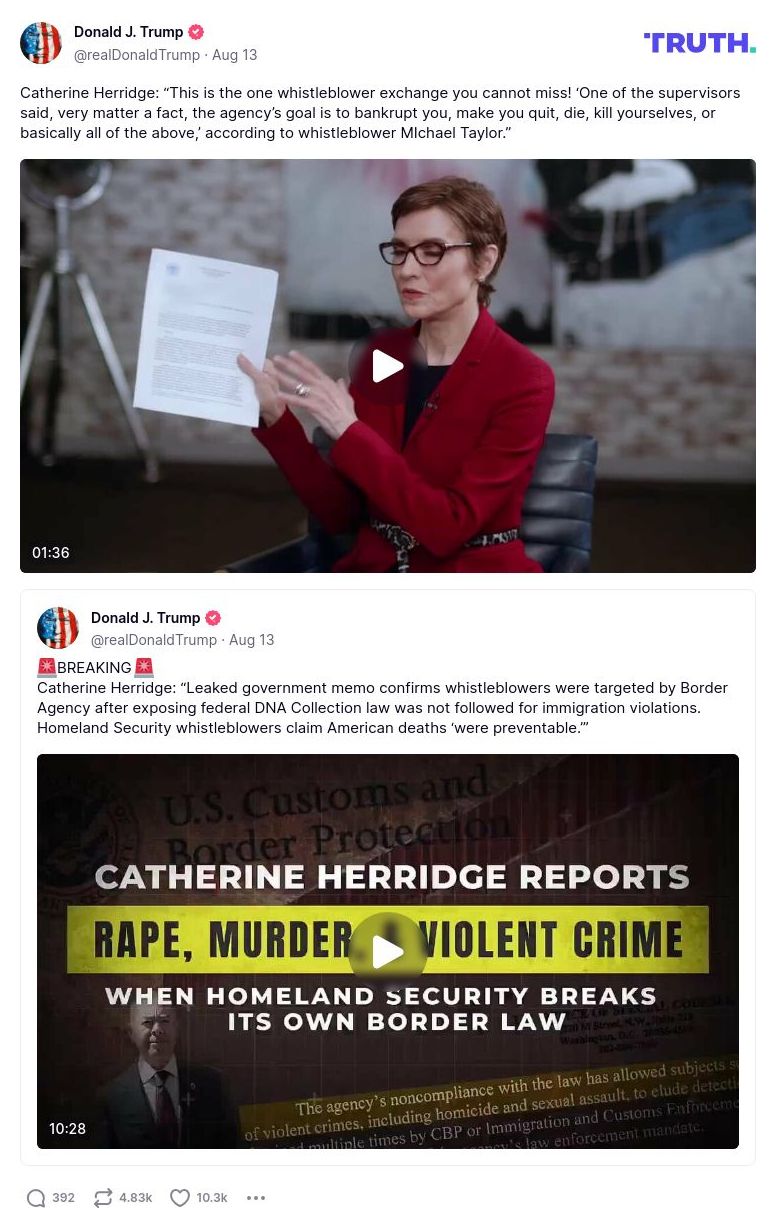Open @realDonaldTrump handle on top post
Image resolution: width=777 pixels, height=1228 pixels.
[137, 55]
